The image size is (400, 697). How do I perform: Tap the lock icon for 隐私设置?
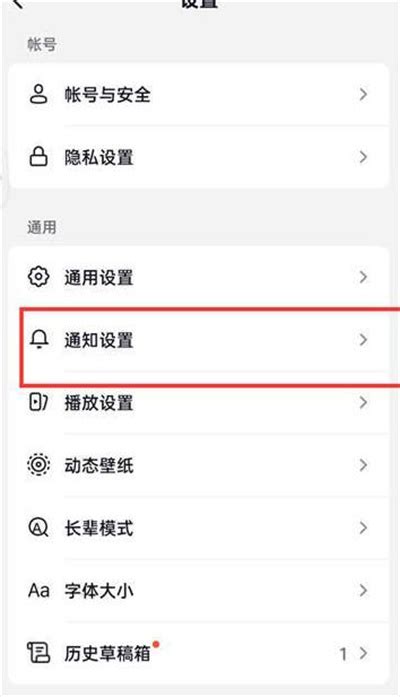tap(39, 157)
